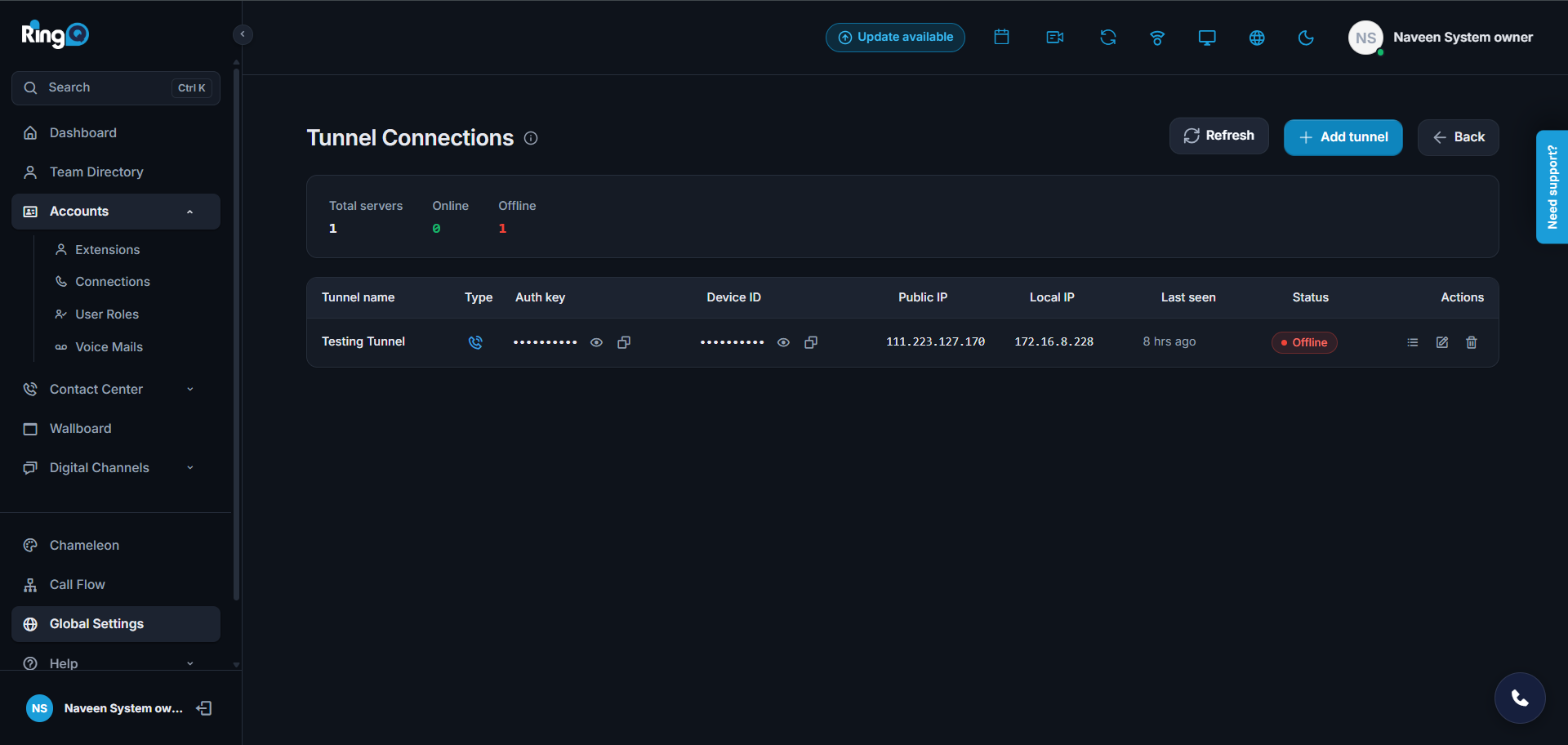
Task: Expand the Contact Center menu
Action: (x=116, y=390)
